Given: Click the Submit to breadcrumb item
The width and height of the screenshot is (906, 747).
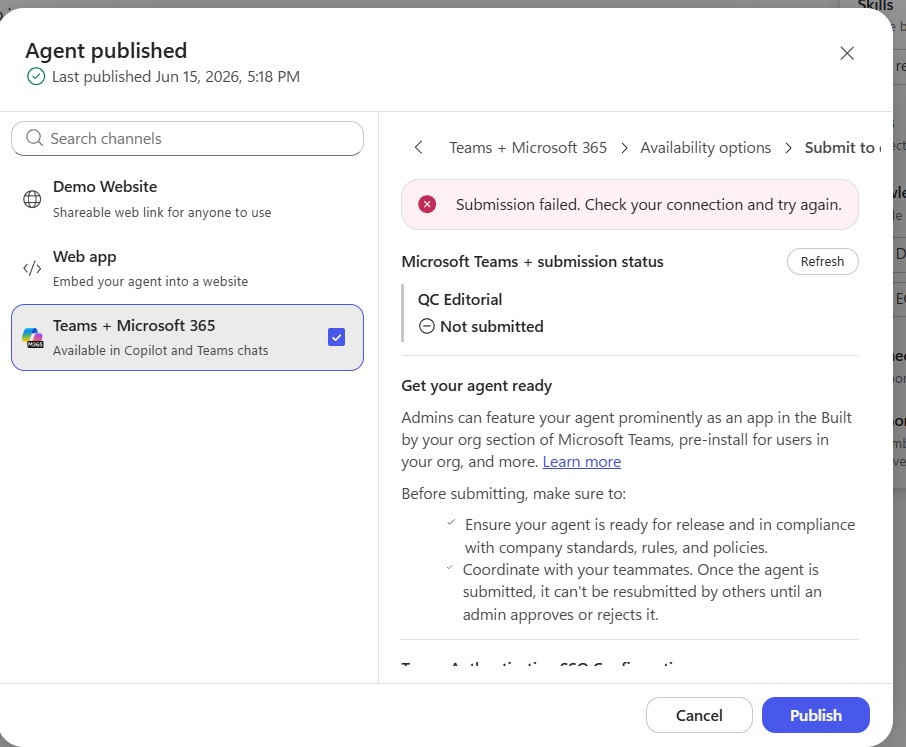Looking at the screenshot, I should click(x=842, y=148).
